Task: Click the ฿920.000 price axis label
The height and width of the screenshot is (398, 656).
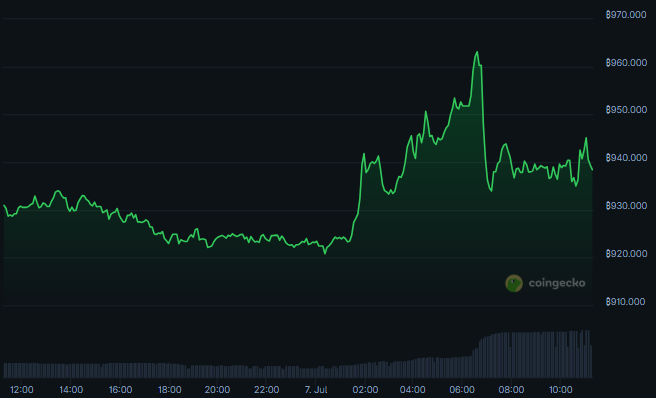Action: (626, 254)
